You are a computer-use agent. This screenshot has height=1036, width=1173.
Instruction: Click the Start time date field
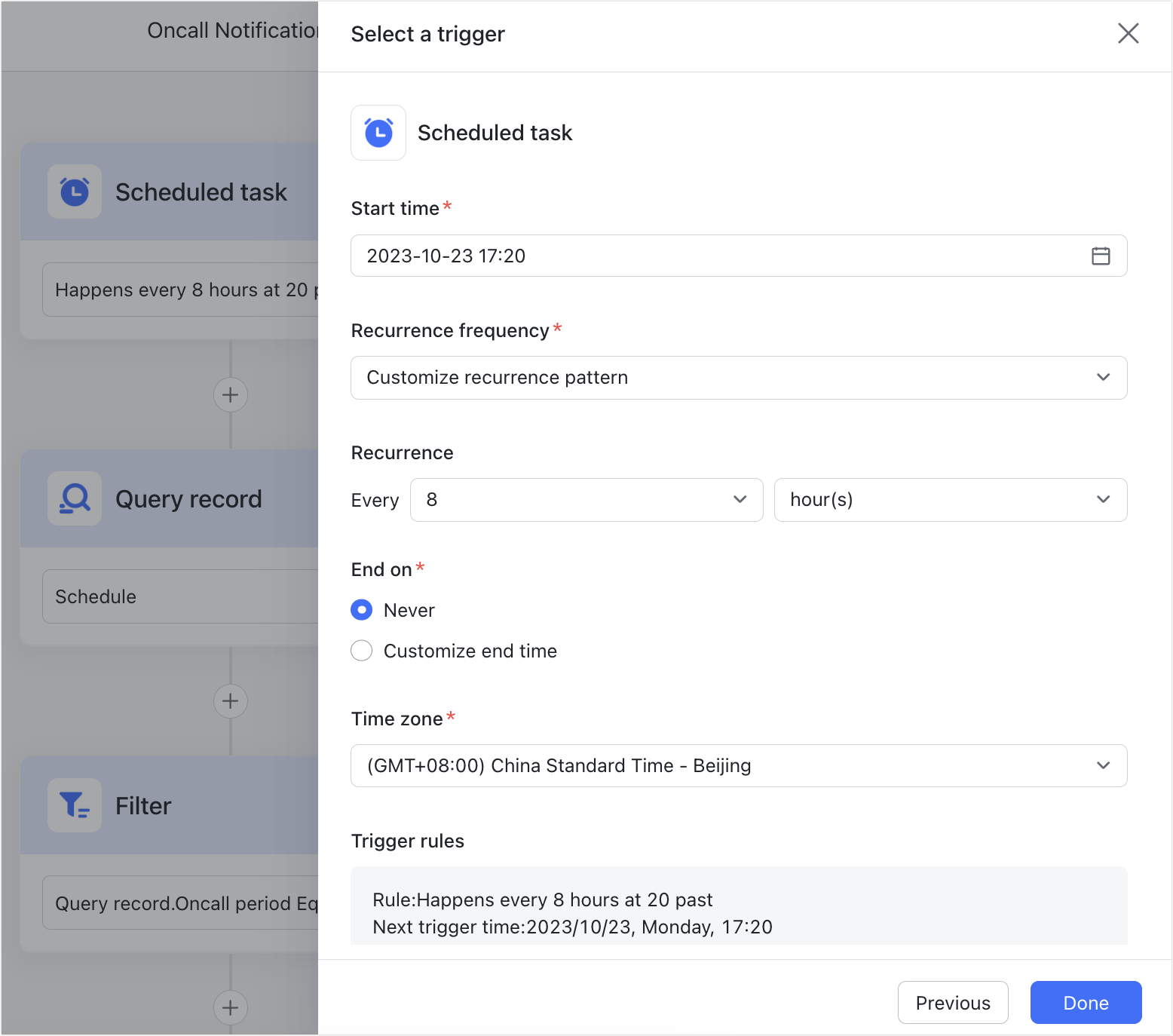tap(739, 256)
